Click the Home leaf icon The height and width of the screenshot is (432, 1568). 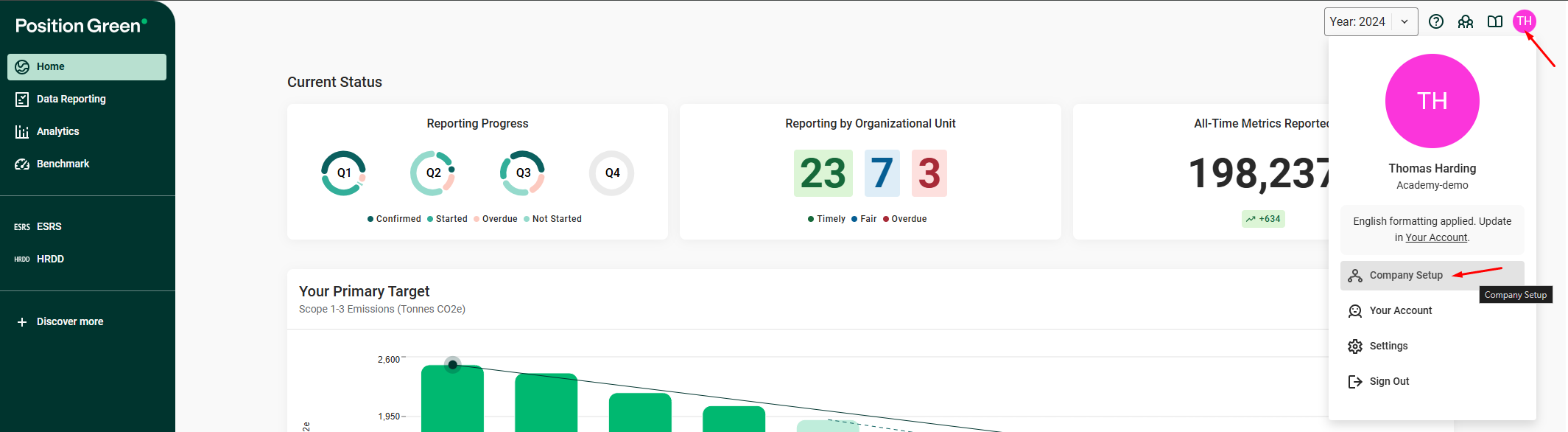[x=22, y=66]
